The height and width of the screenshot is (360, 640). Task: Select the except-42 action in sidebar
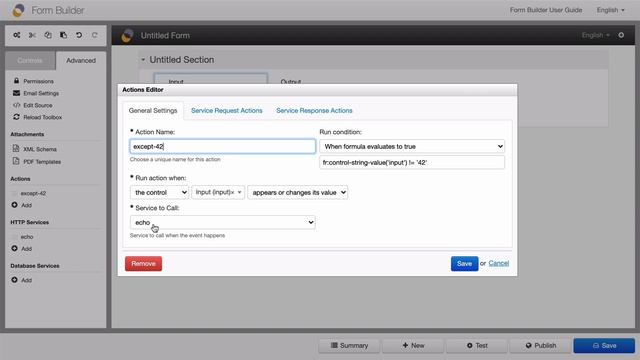pyautogui.click(x=33, y=193)
